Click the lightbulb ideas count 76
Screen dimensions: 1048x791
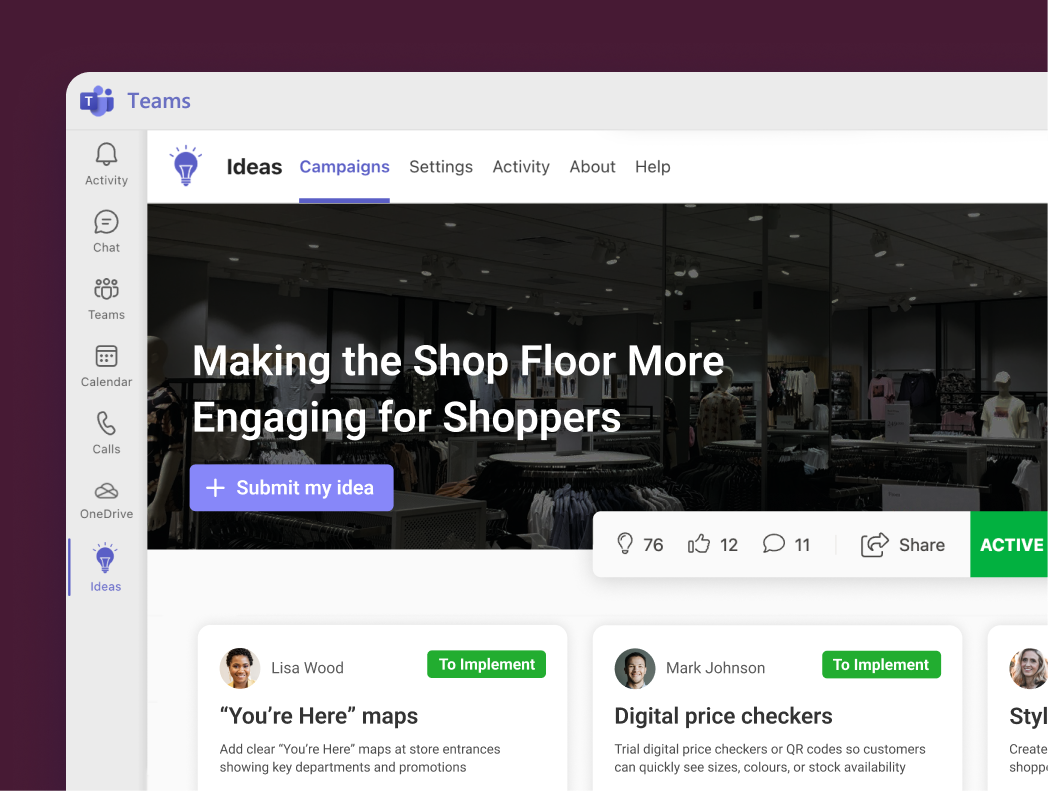tap(640, 544)
